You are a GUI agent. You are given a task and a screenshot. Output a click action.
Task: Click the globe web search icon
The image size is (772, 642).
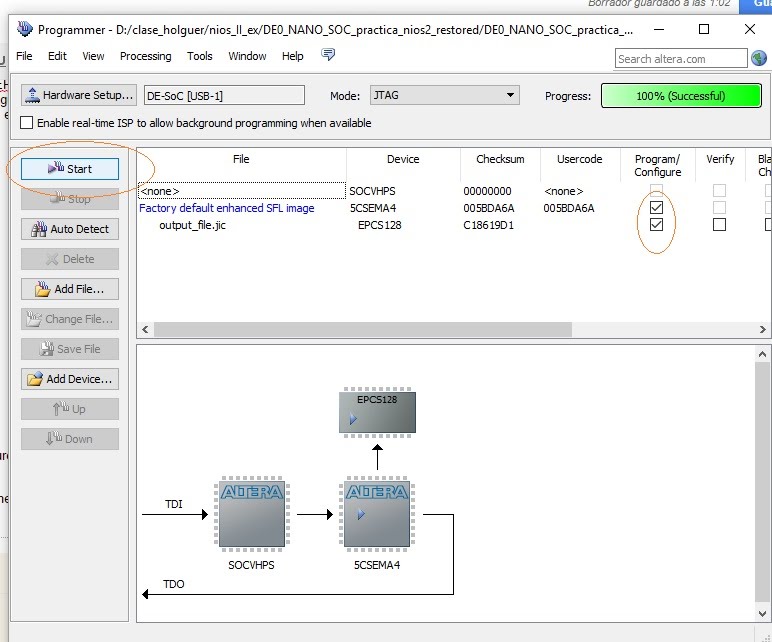pyautogui.click(x=759, y=58)
